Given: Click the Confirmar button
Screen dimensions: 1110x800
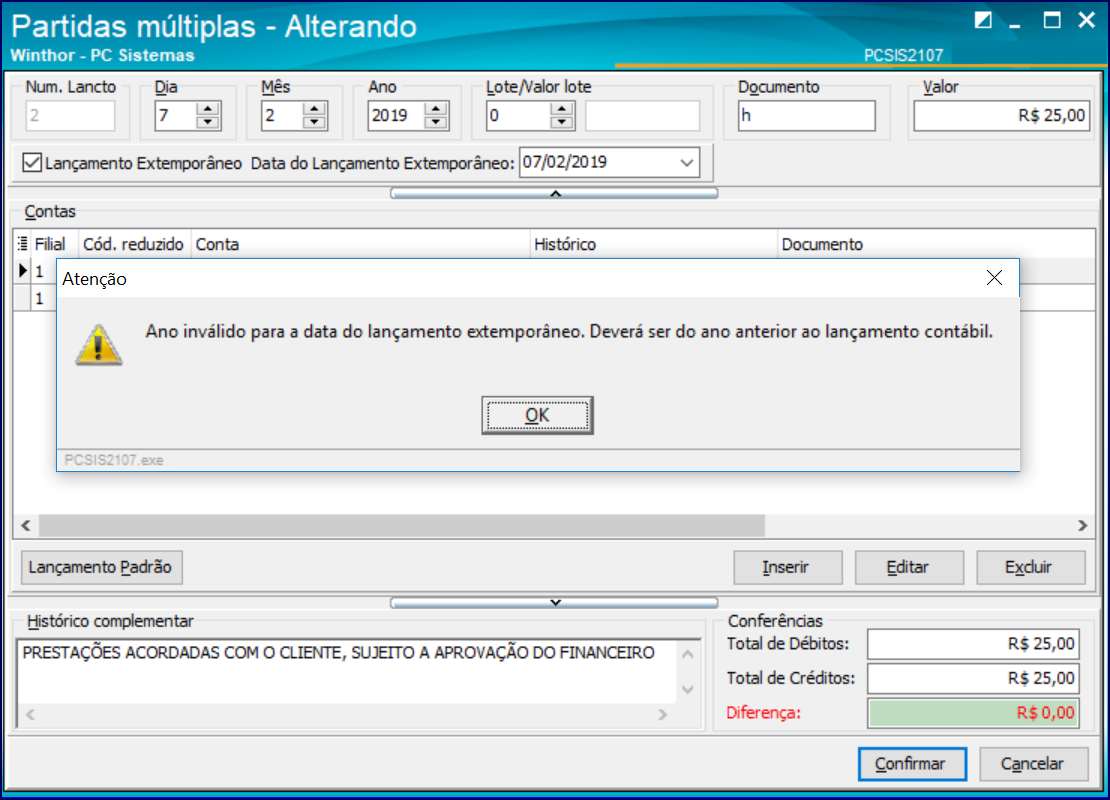Looking at the screenshot, I should (912, 764).
